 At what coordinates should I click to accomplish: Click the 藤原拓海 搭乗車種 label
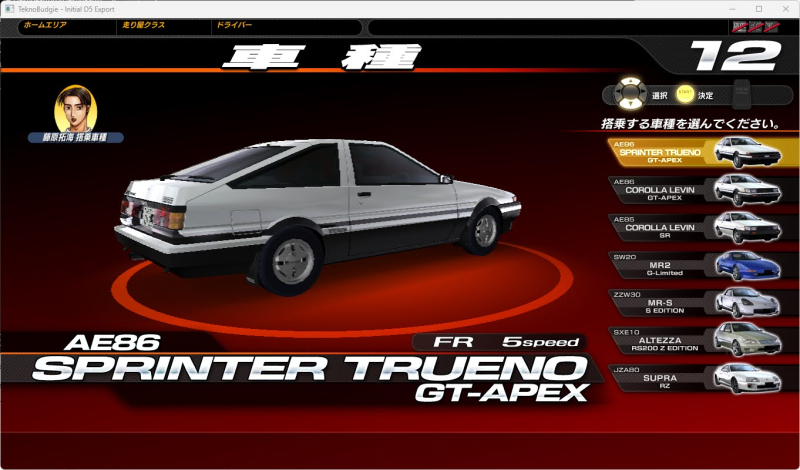[76, 137]
